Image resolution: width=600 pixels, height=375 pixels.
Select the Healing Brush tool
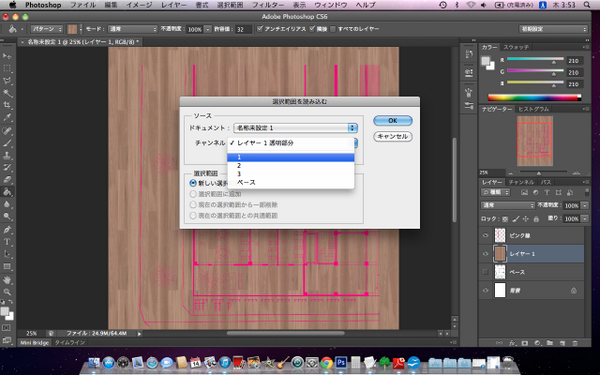pos(7,131)
